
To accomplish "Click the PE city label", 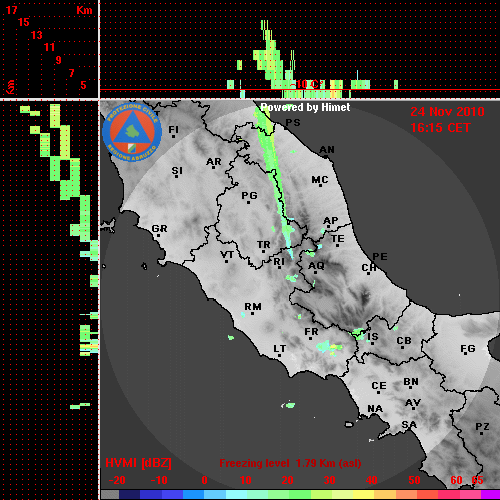I will tap(380, 257).
